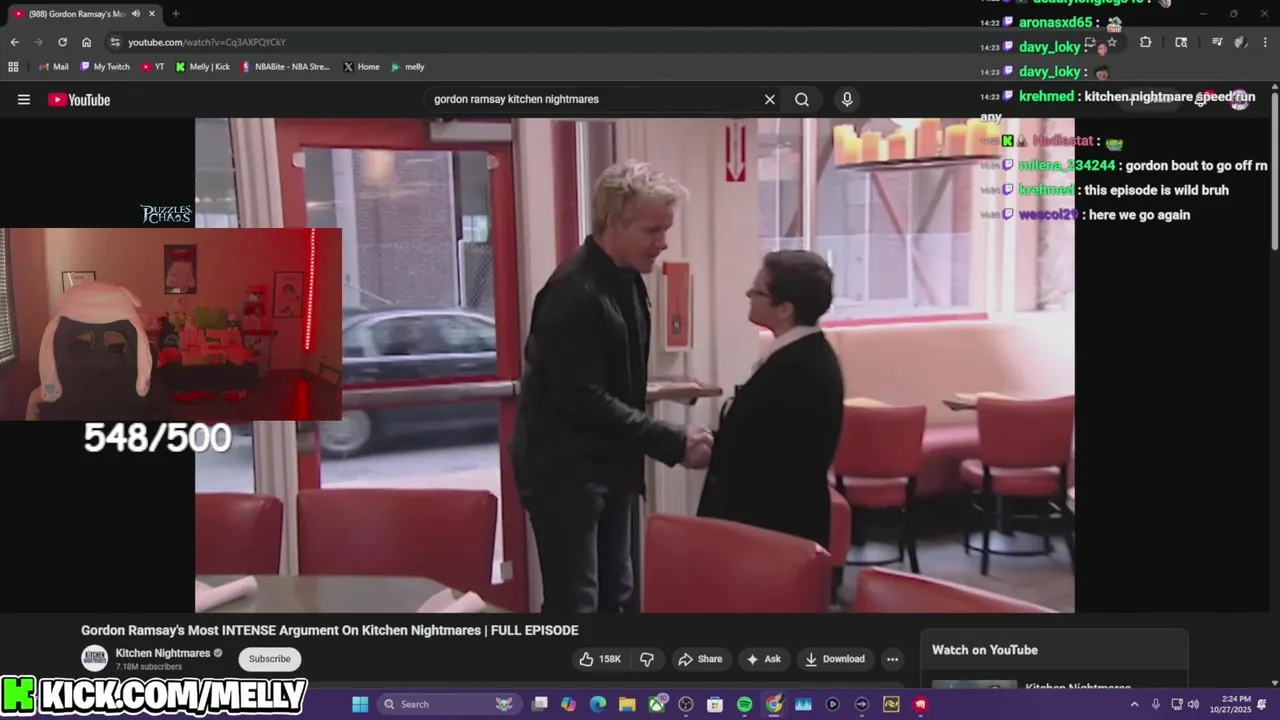Activate voice search microphone
1280x720 pixels.
point(847,99)
